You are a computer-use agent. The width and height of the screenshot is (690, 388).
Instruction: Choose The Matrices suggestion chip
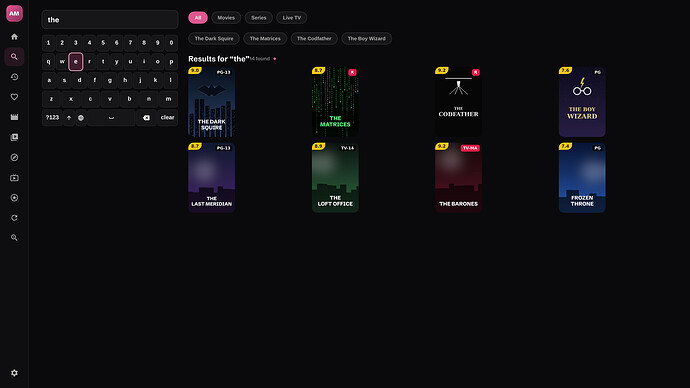click(265, 39)
